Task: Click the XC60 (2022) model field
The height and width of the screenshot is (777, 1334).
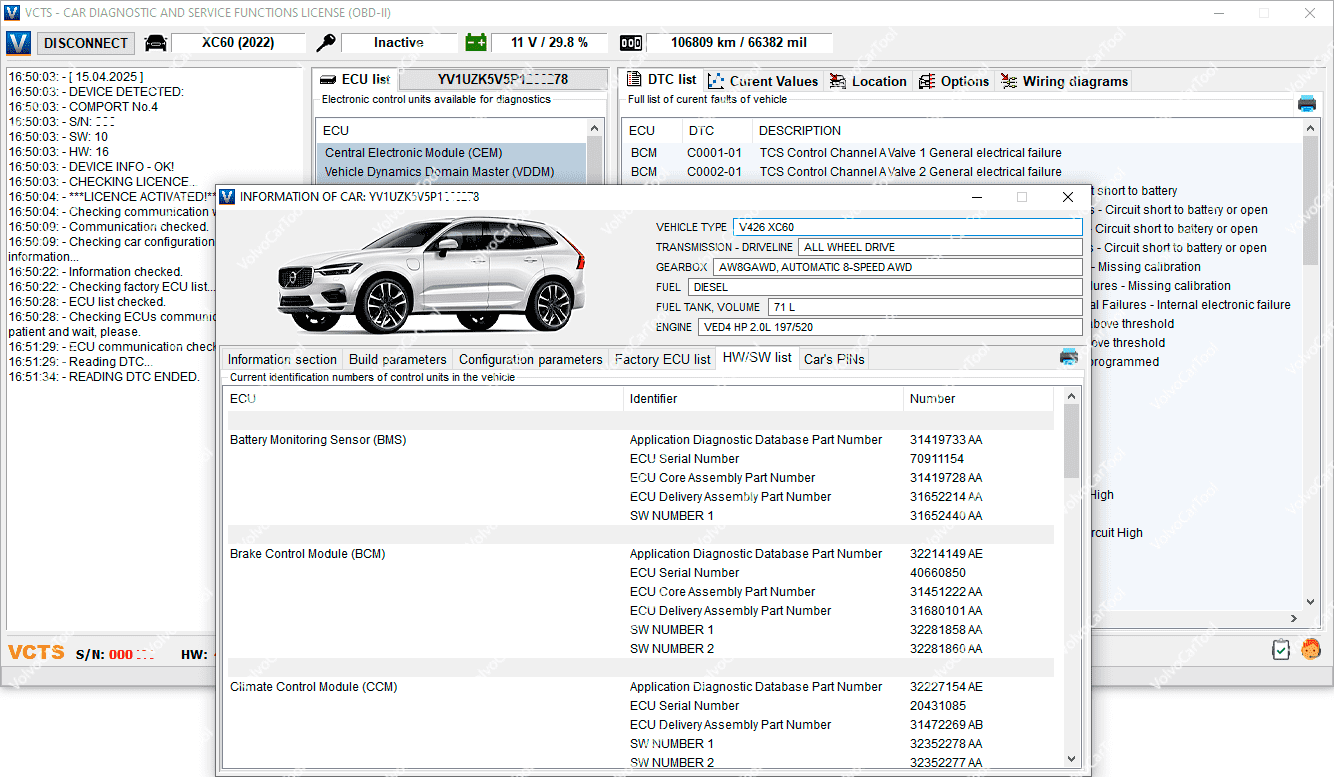Action: (238, 43)
